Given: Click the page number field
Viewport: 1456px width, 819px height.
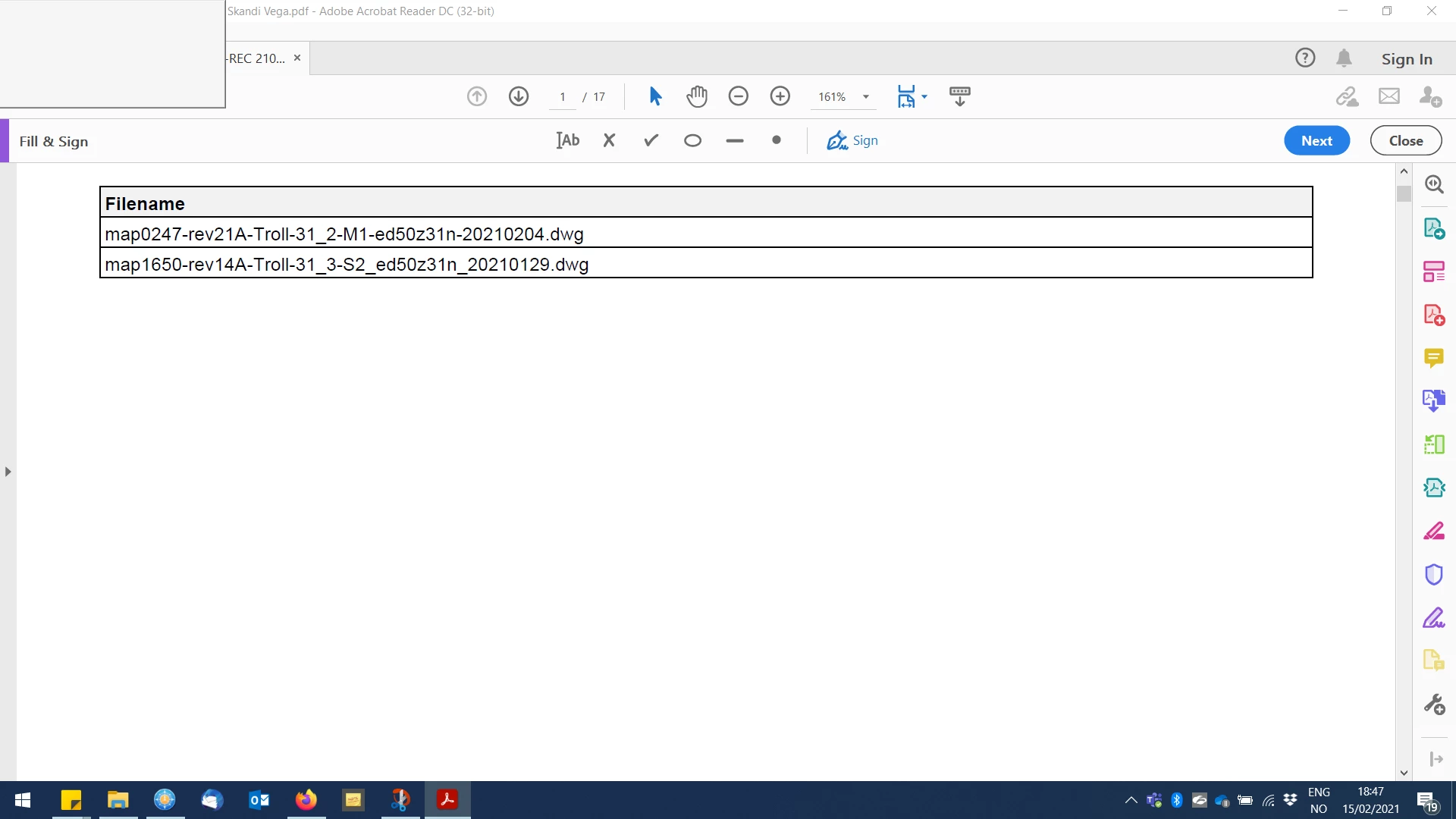Looking at the screenshot, I should click(563, 97).
